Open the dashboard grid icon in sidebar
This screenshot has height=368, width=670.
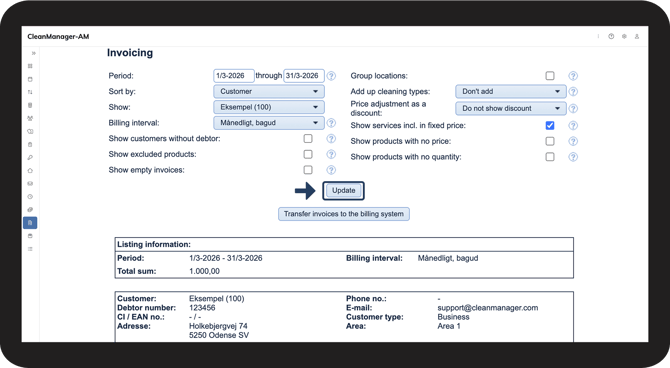click(30, 66)
